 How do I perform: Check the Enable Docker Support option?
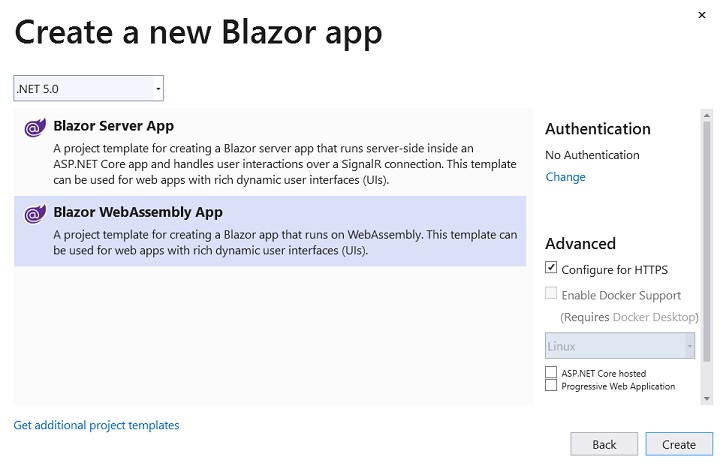click(x=551, y=293)
